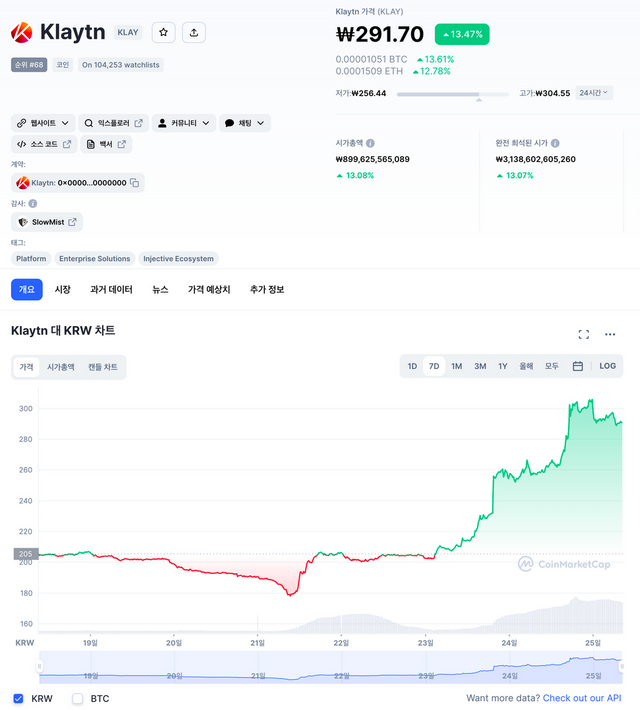
Task: Click info icon next to 감사 label
Action: (33, 204)
